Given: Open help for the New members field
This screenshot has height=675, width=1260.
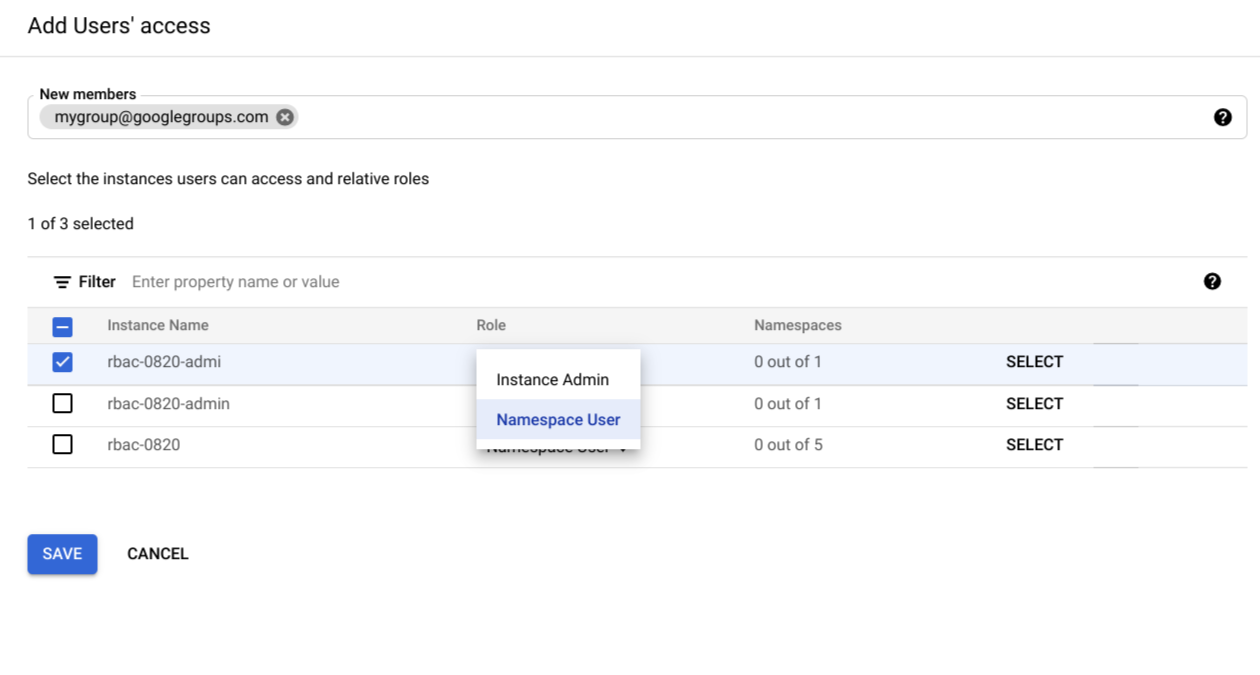Looking at the screenshot, I should [1223, 117].
